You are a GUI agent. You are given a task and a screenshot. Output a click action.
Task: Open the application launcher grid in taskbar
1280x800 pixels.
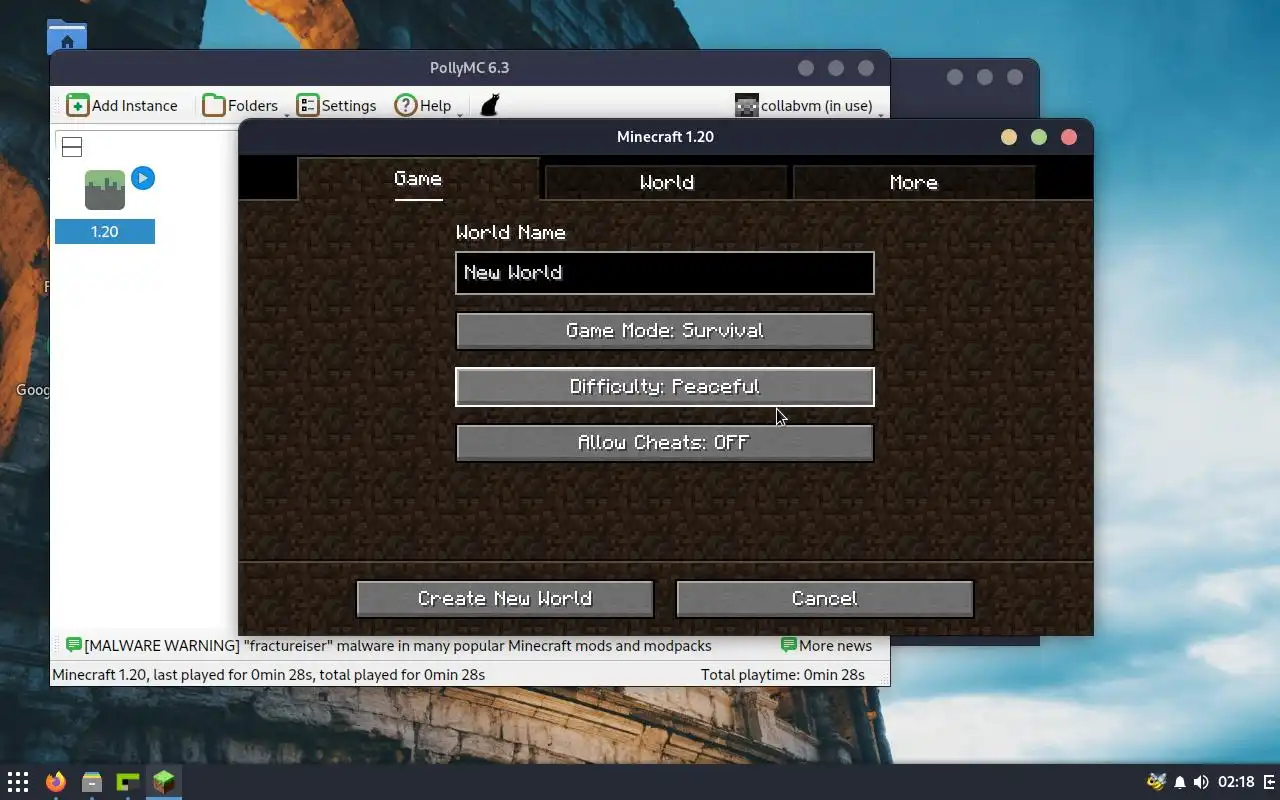pos(18,782)
